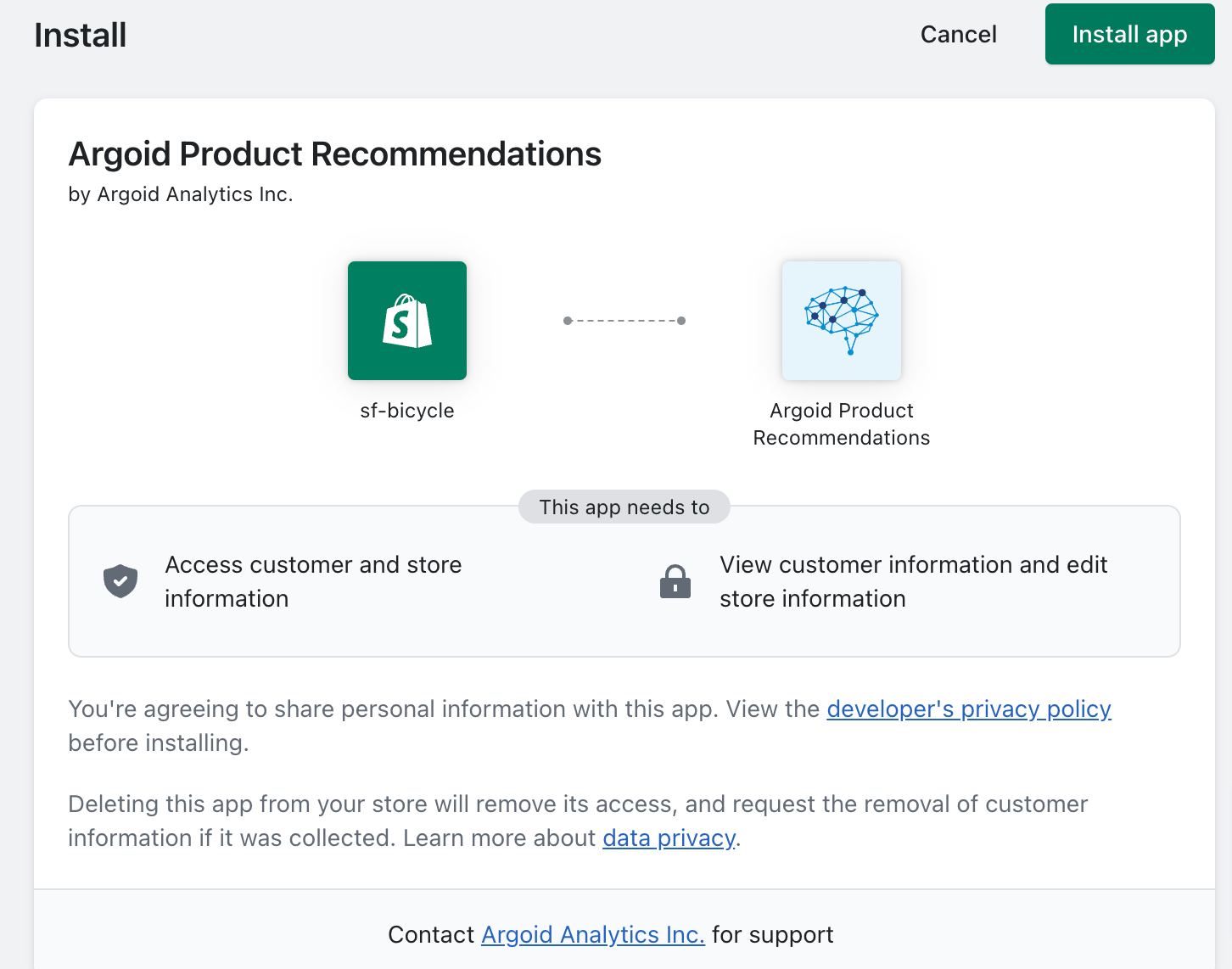Click the green Install app button
Screen dimensions: 1232x969
tap(1129, 34)
